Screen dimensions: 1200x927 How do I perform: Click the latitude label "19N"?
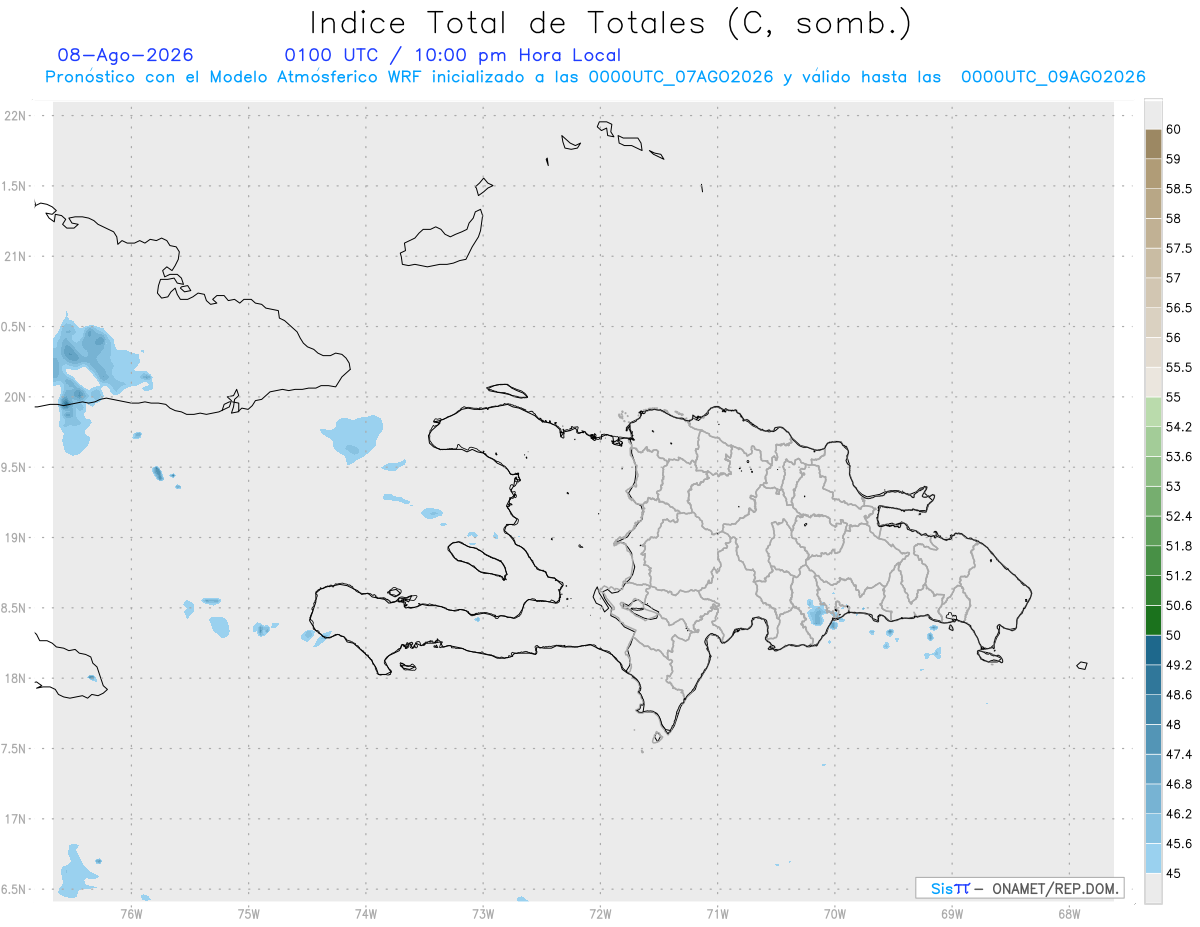tap(15, 538)
